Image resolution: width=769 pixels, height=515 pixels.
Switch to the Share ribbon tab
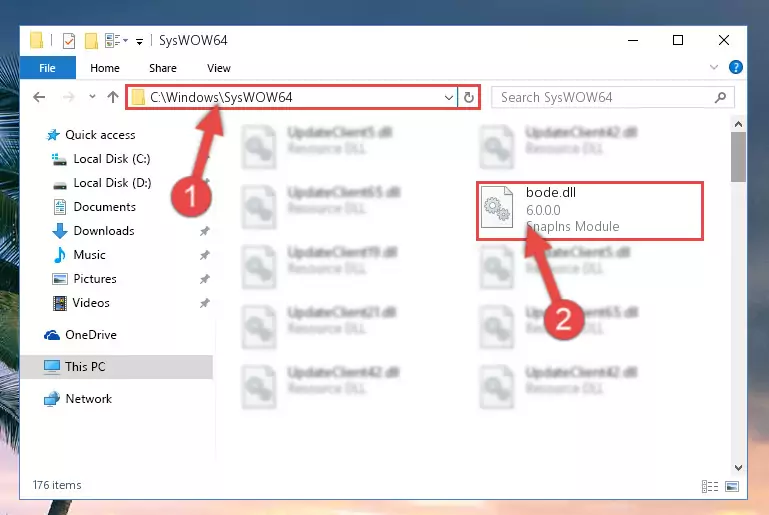[163, 68]
